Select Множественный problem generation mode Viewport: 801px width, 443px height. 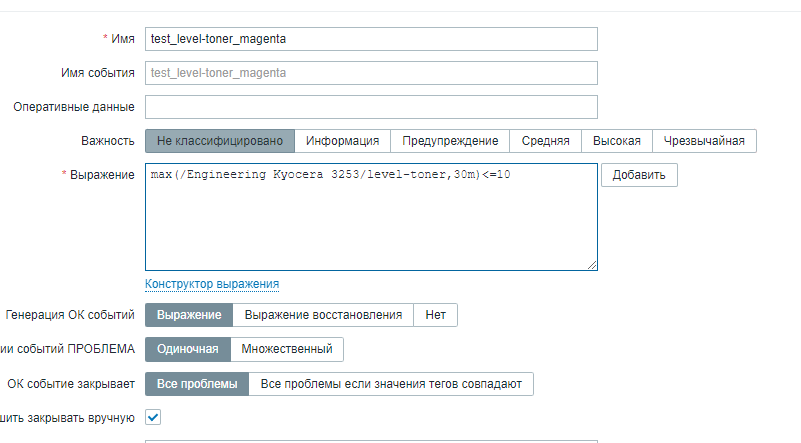(x=287, y=349)
